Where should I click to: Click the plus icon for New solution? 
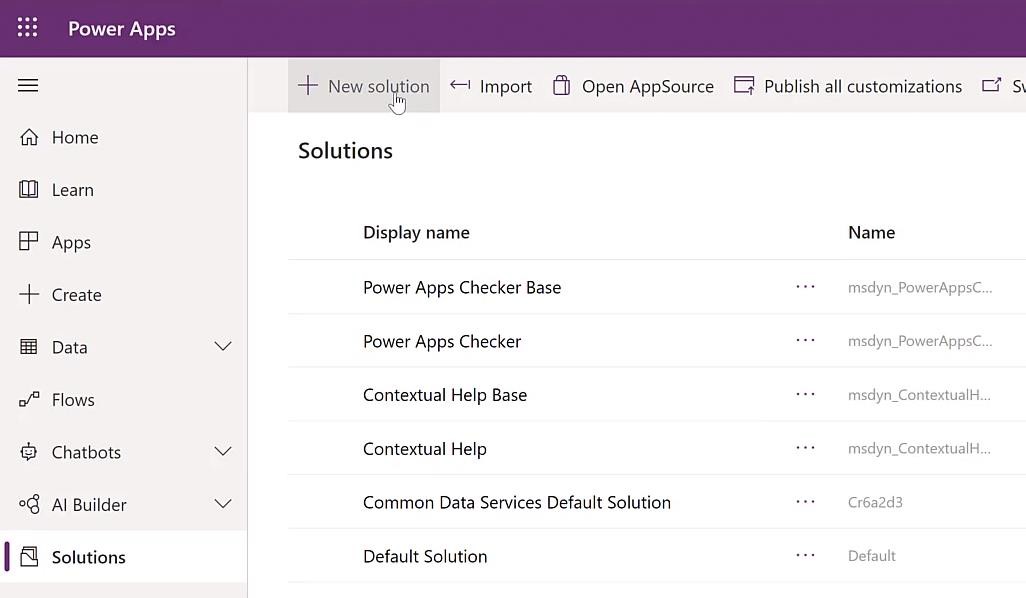pos(308,86)
